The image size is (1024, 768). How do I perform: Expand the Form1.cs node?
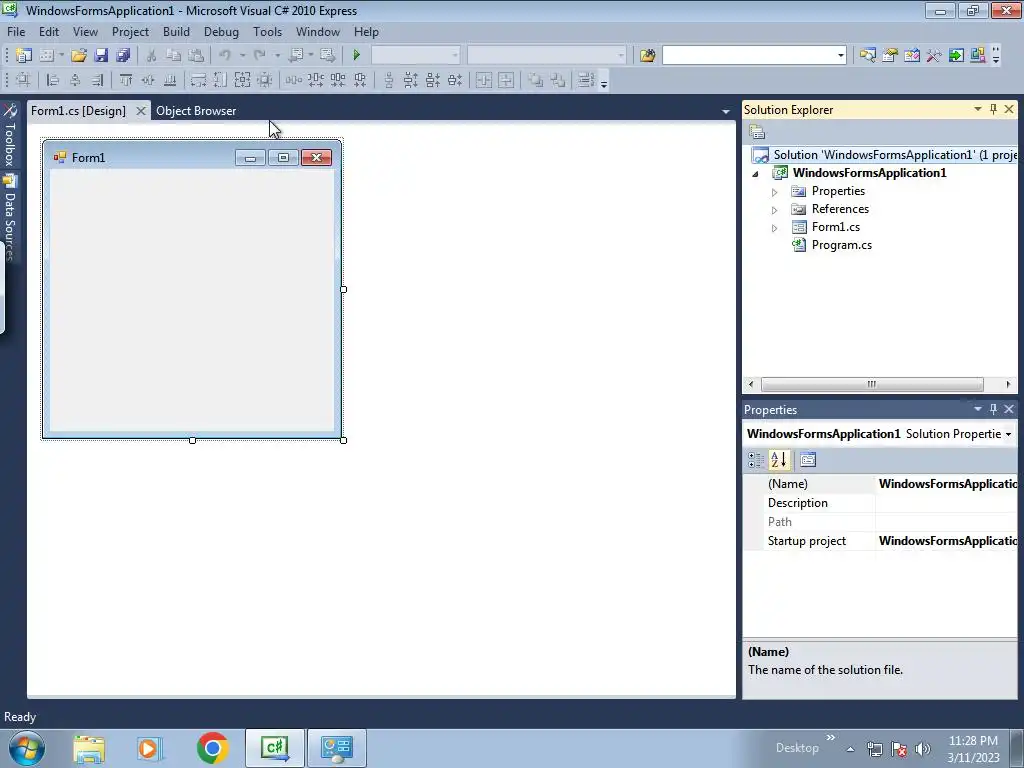[x=775, y=228]
